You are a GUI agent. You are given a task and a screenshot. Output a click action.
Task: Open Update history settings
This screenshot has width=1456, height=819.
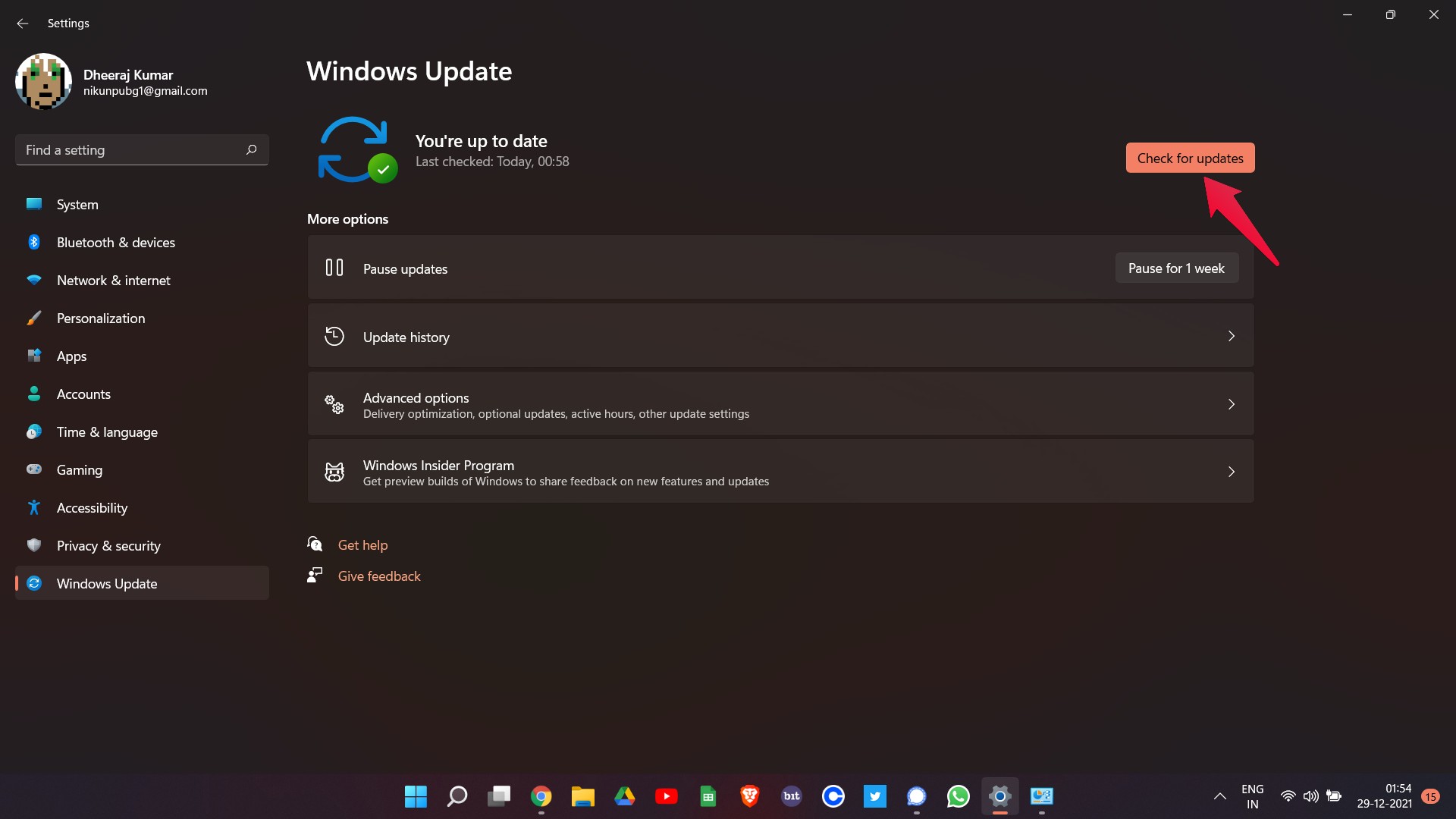[x=781, y=336]
